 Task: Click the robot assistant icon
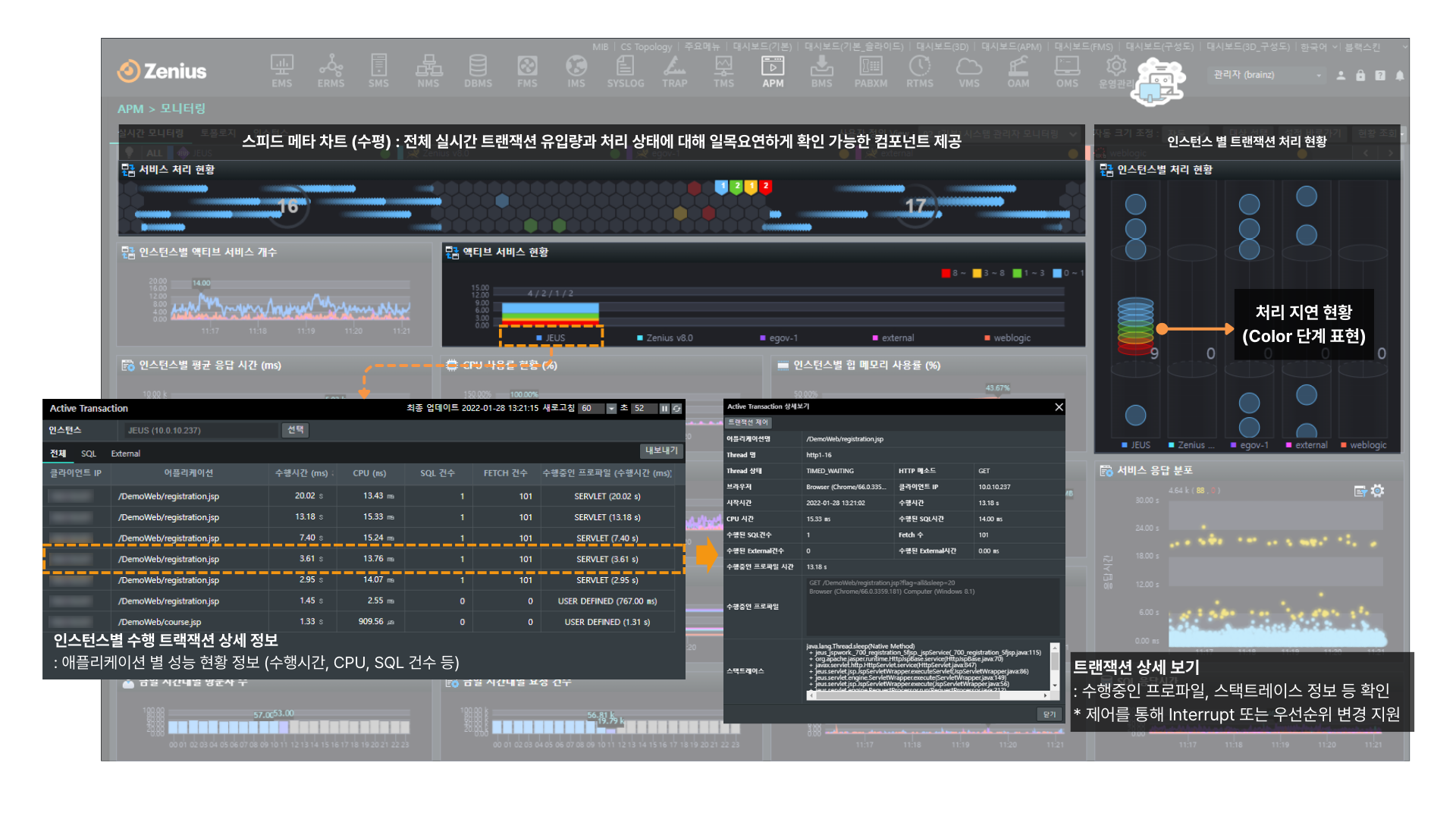point(1158,82)
